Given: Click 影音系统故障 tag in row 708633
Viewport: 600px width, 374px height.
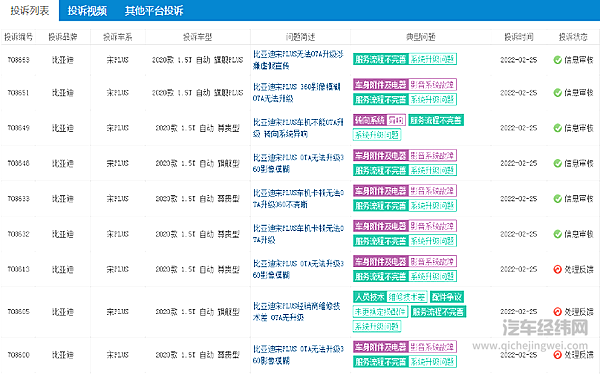Looking at the screenshot, I should (432, 191).
